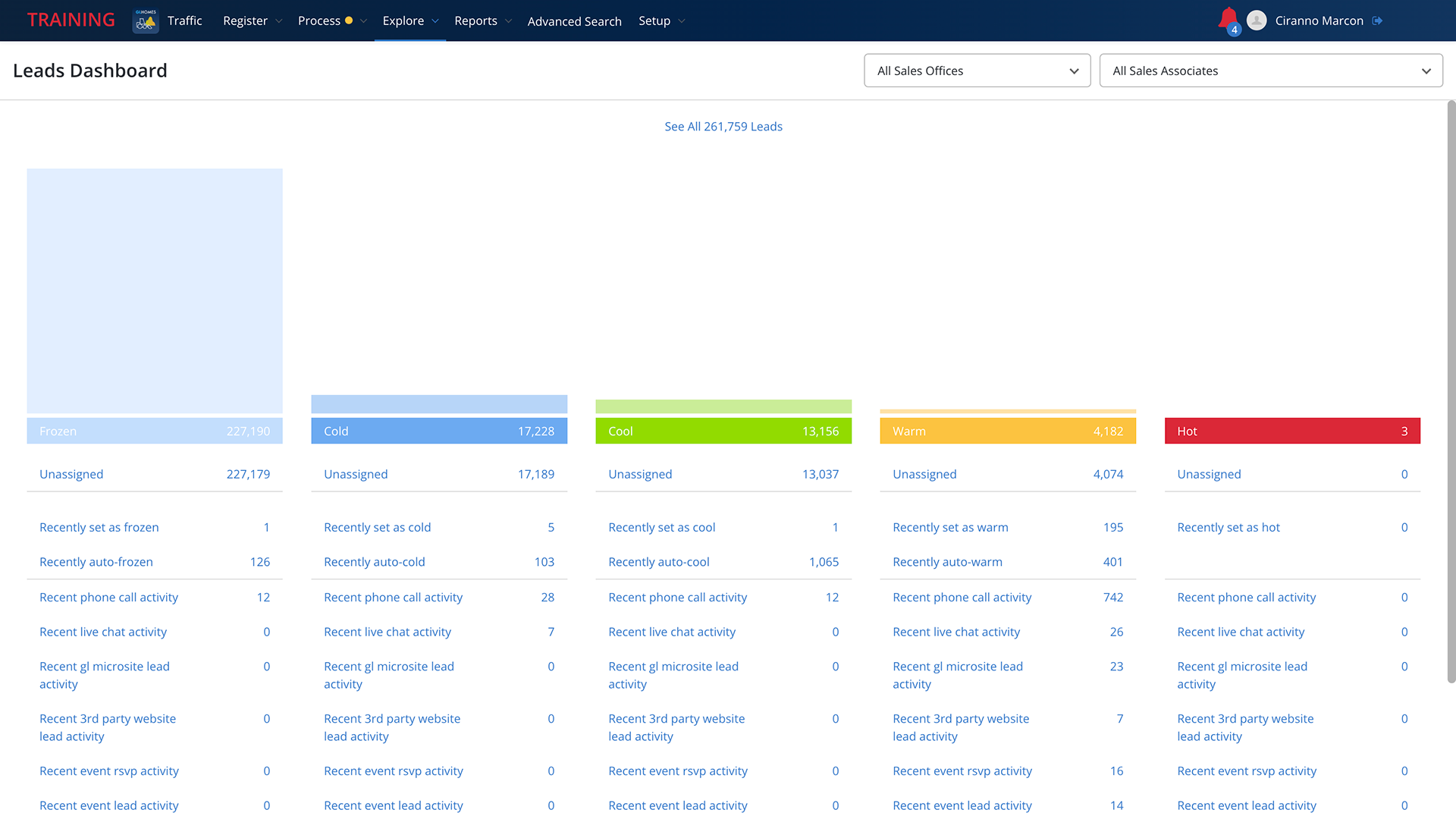Click the green Cool category bar
Screen dimensions: 1456x816
coord(723,431)
